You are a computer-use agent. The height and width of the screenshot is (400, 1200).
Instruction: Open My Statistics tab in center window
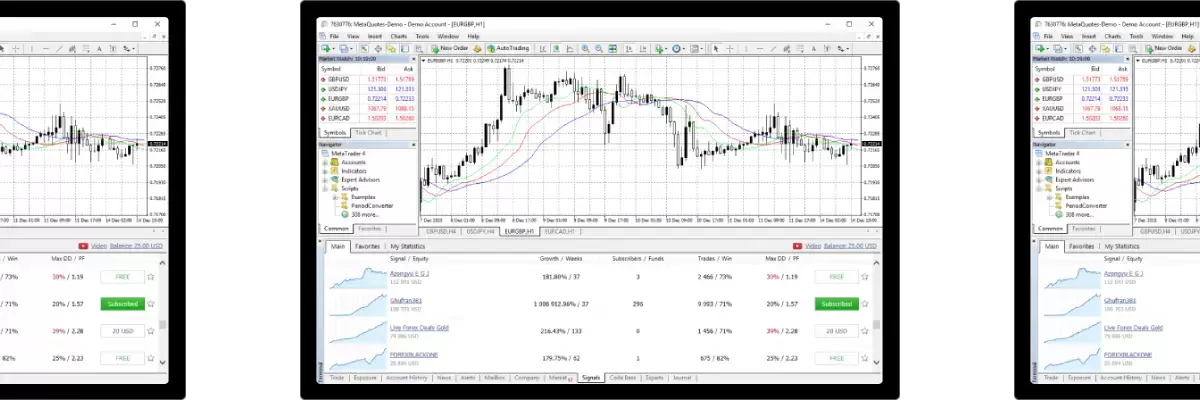[408, 246]
